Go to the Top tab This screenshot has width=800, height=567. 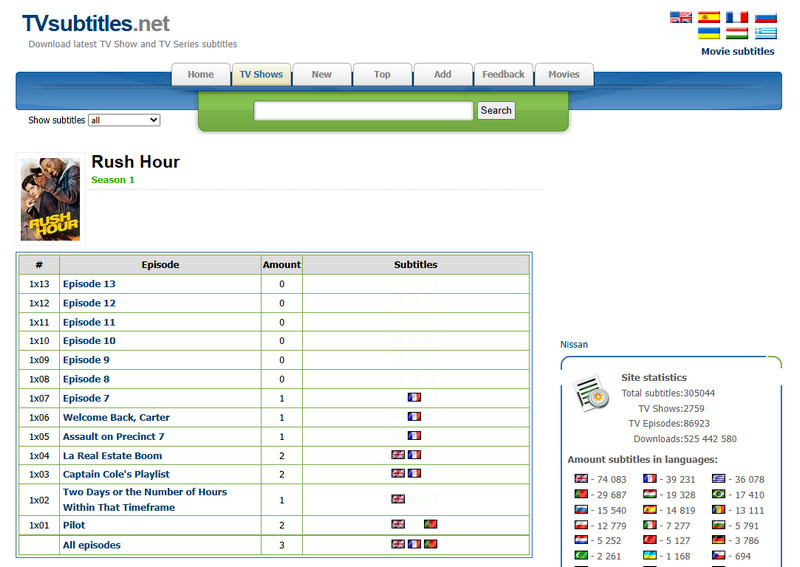click(x=382, y=75)
